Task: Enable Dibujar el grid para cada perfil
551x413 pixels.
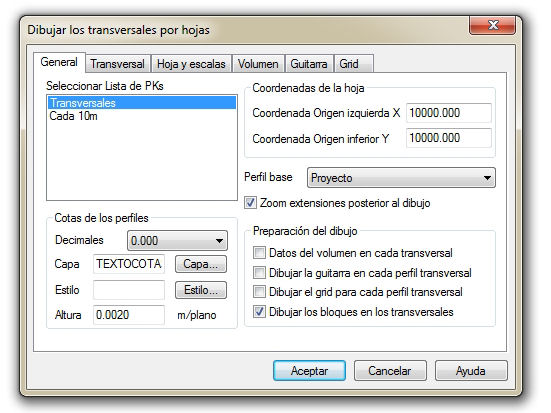Action: point(259,291)
